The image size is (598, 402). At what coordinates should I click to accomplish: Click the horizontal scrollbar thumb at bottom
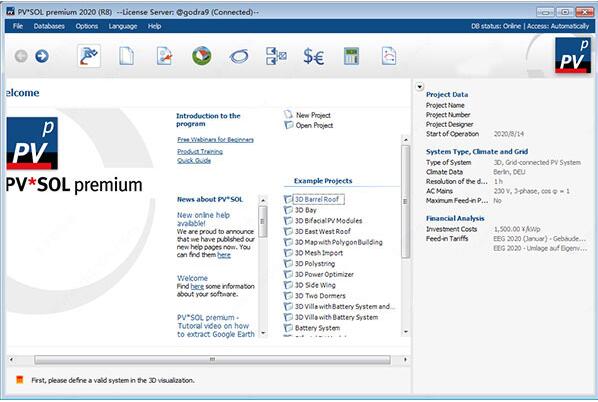pyautogui.click(x=212, y=359)
